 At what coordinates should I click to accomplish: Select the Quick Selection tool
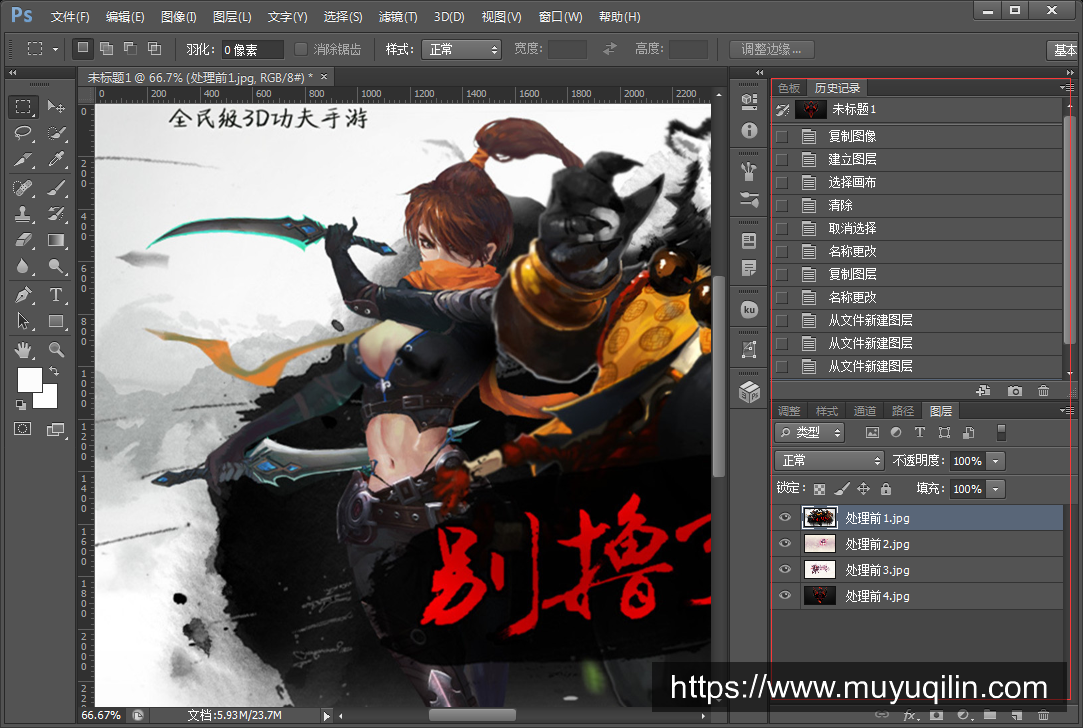tap(57, 133)
